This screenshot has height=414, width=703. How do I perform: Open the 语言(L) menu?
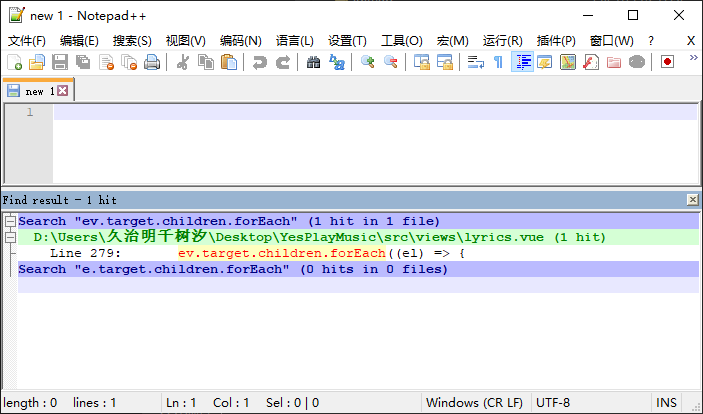pos(295,41)
